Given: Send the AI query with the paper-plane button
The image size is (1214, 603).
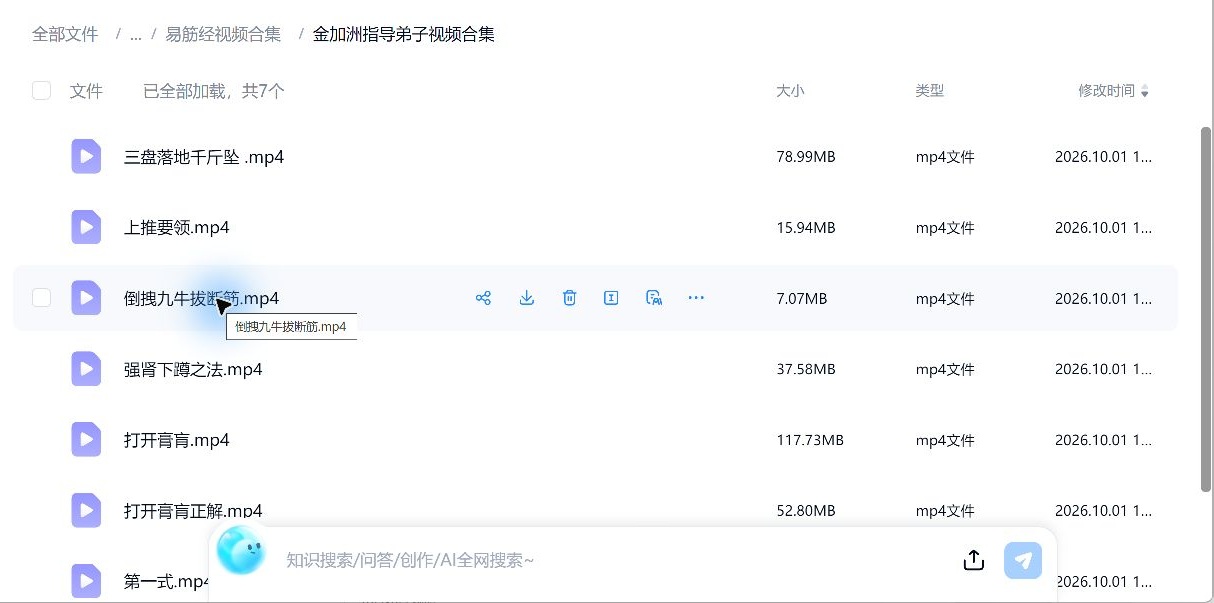Looking at the screenshot, I should click(1023, 560).
